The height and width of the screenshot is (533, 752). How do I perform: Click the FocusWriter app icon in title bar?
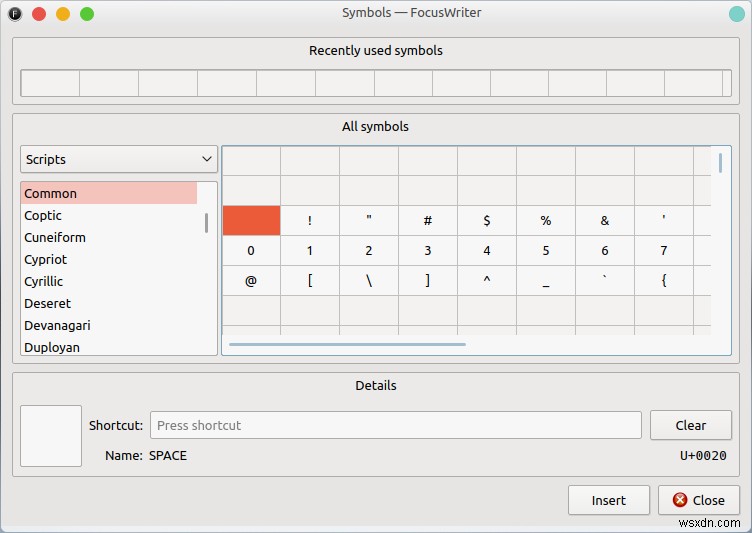[x=15, y=14]
